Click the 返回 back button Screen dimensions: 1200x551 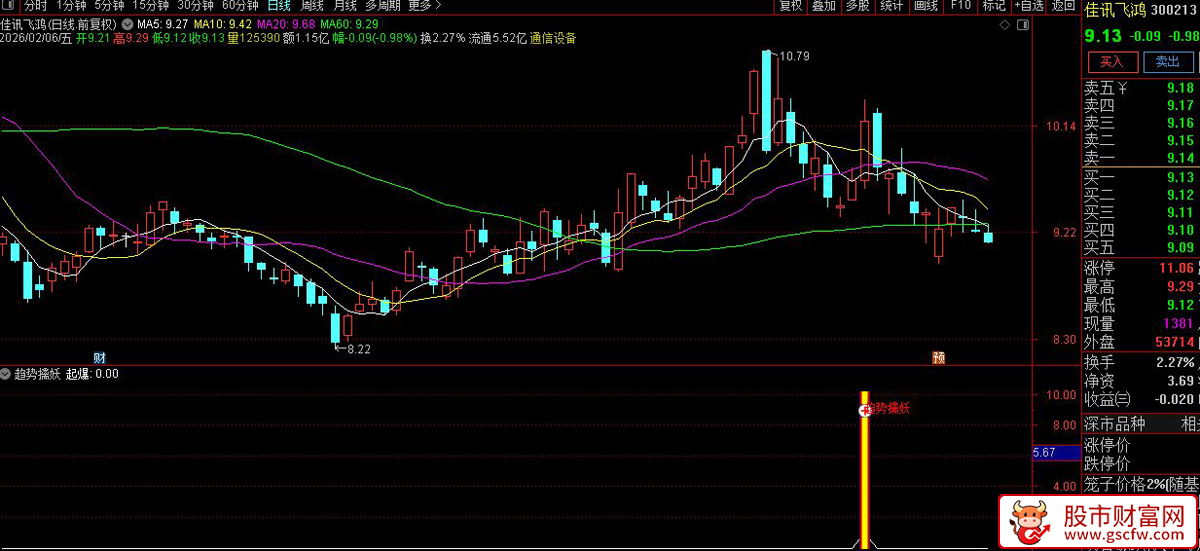1063,5
